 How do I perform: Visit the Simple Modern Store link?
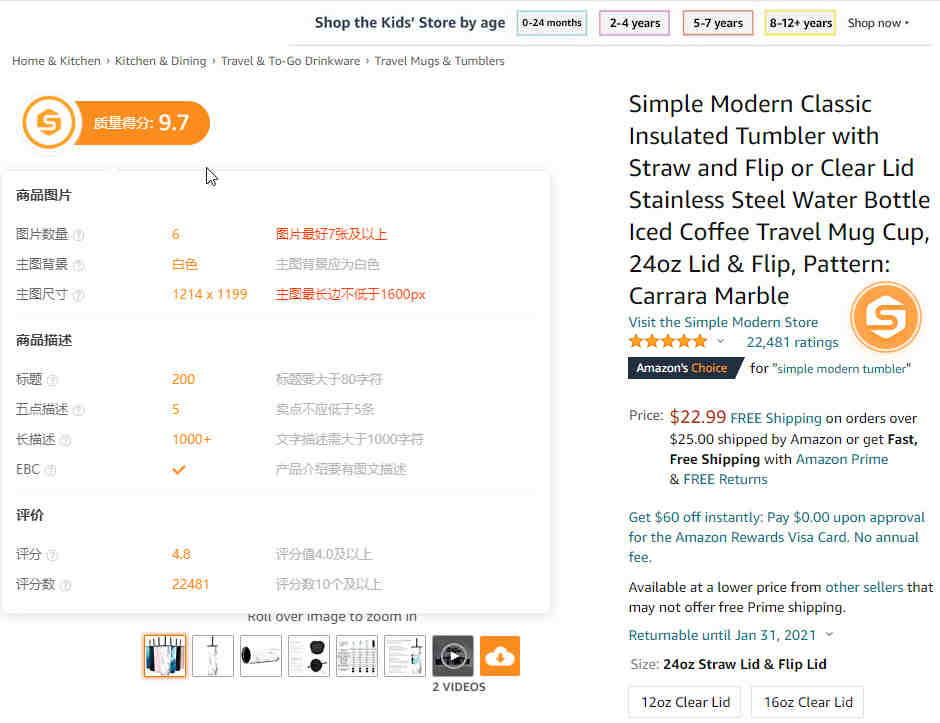(723, 322)
